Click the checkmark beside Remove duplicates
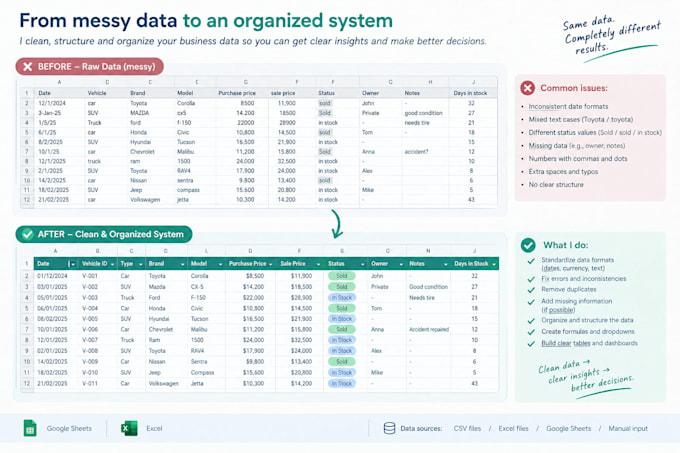680x453 pixels. click(531, 290)
